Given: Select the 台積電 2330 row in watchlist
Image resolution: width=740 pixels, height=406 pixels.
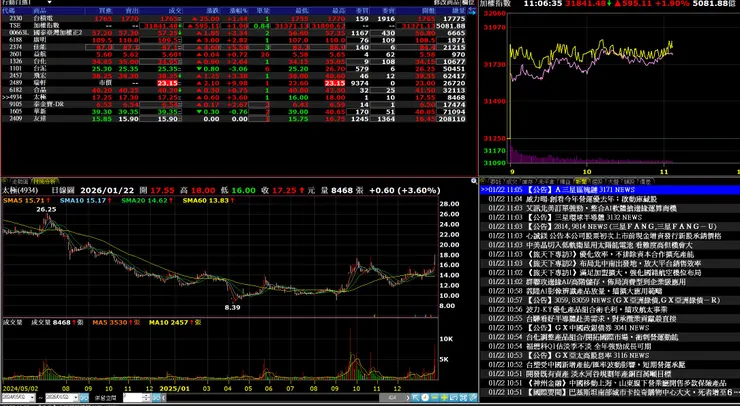Looking at the screenshot, I should (x=234, y=19).
